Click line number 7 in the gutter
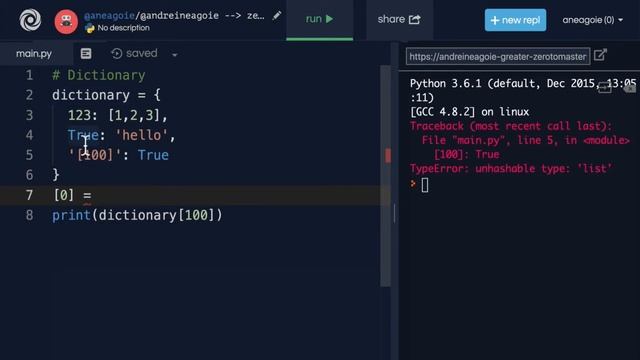 coord(29,195)
